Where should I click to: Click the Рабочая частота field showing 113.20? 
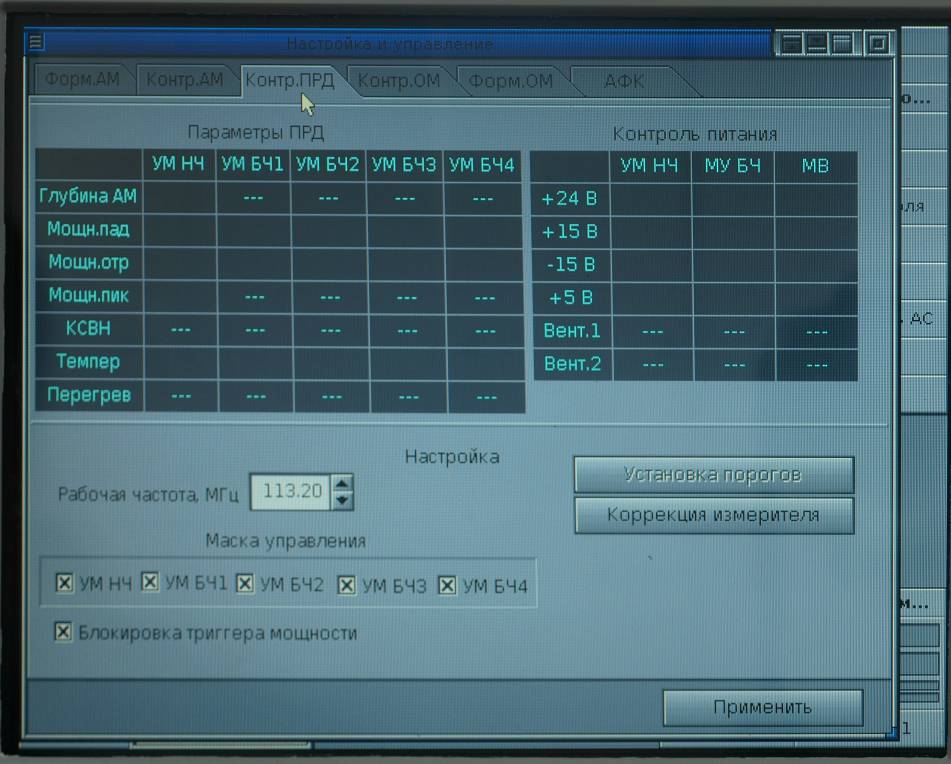(291, 491)
